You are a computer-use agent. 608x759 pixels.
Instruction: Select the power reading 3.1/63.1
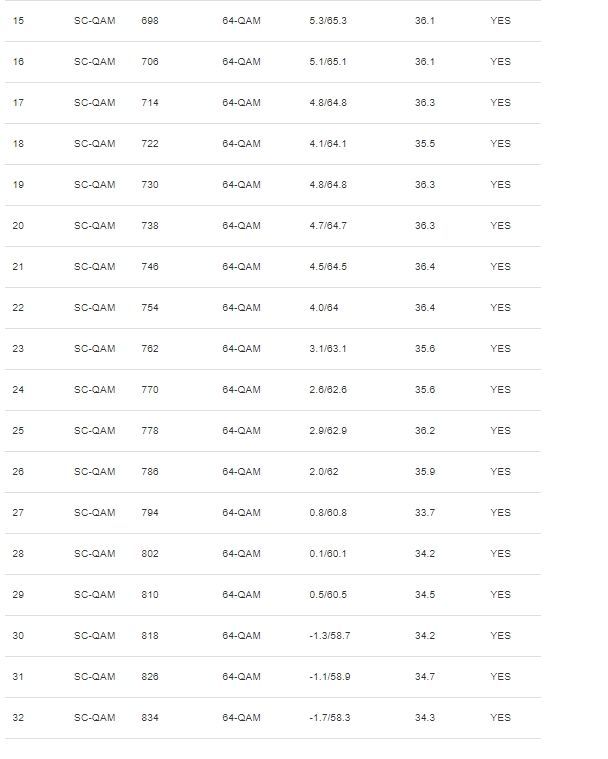[x=329, y=349]
